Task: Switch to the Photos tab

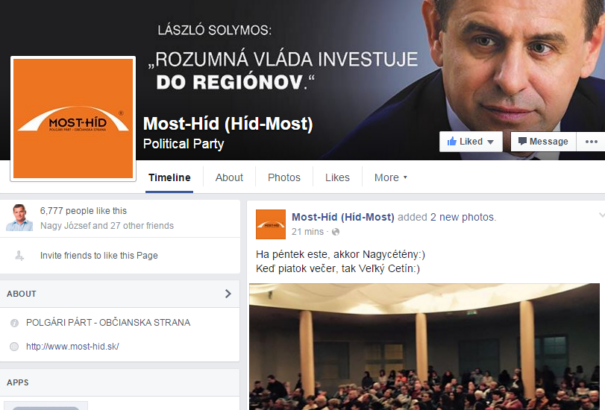Action: (x=284, y=177)
